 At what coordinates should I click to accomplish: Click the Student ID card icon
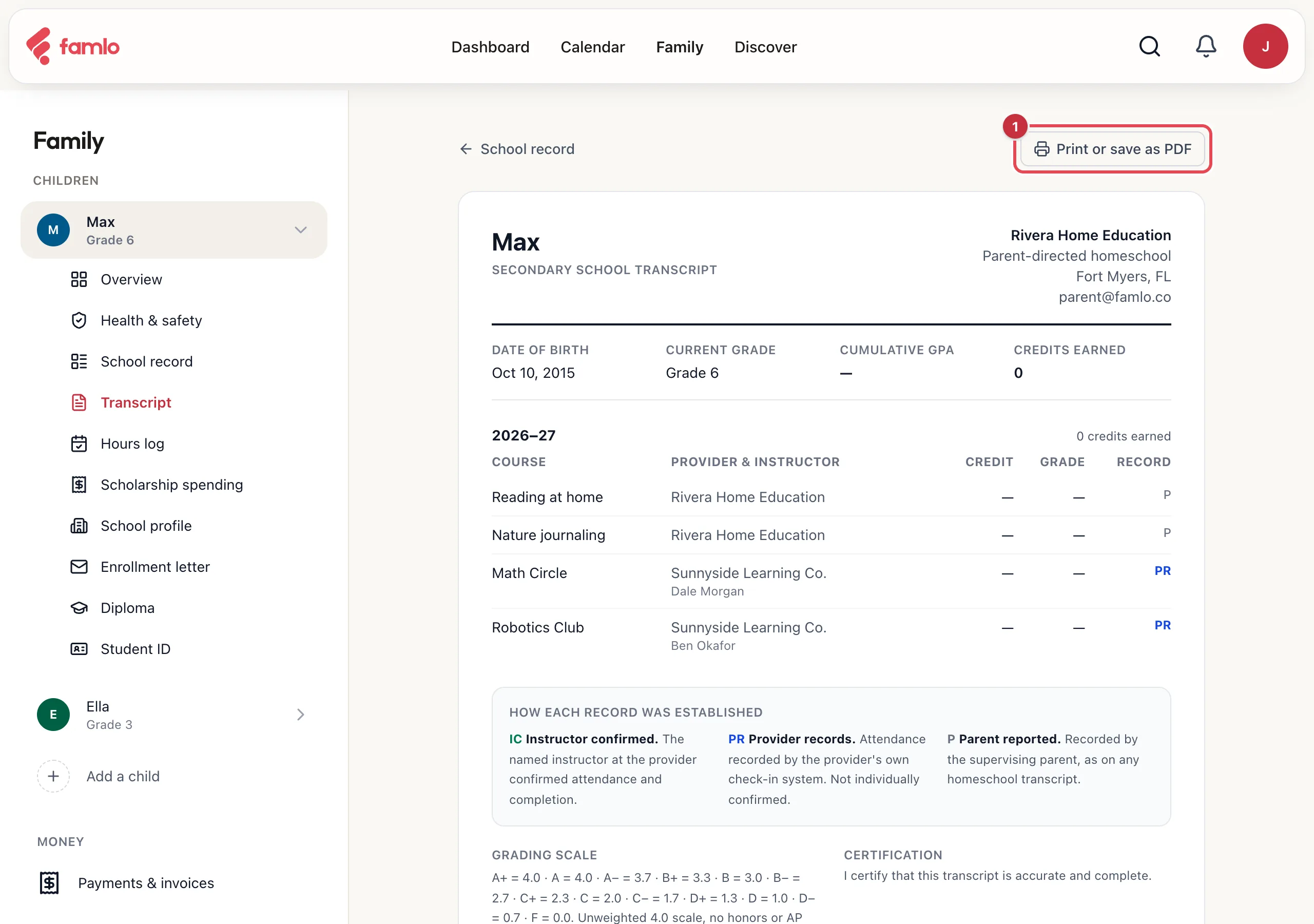point(79,649)
